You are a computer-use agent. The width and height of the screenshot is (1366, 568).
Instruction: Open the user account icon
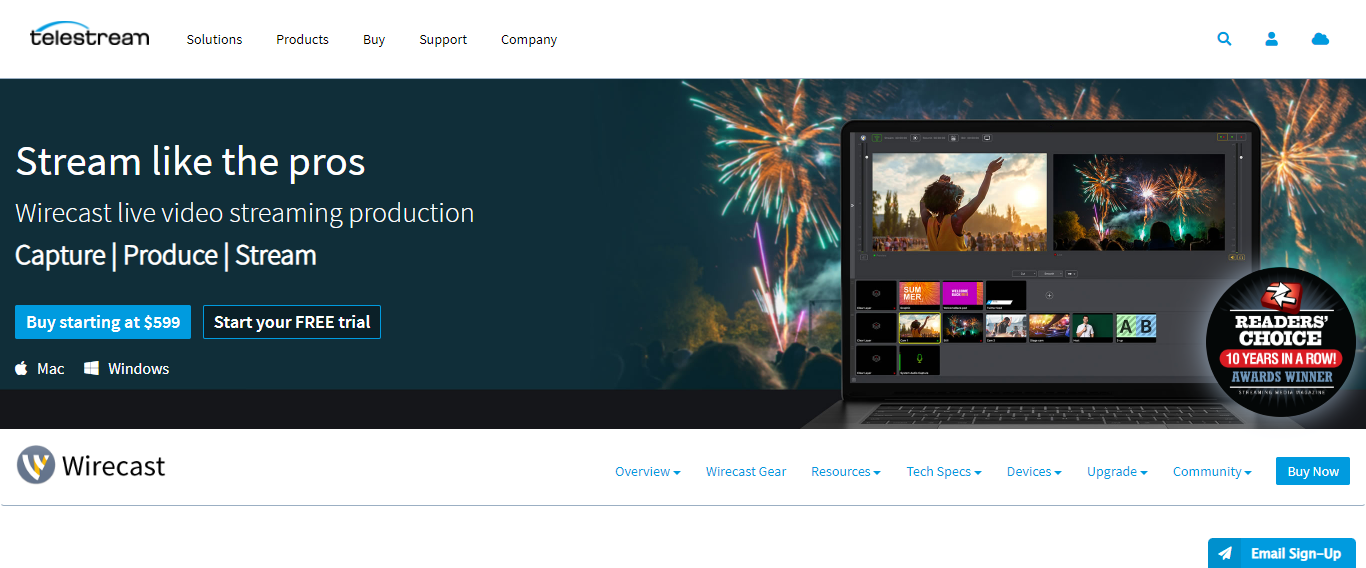point(1272,39)
